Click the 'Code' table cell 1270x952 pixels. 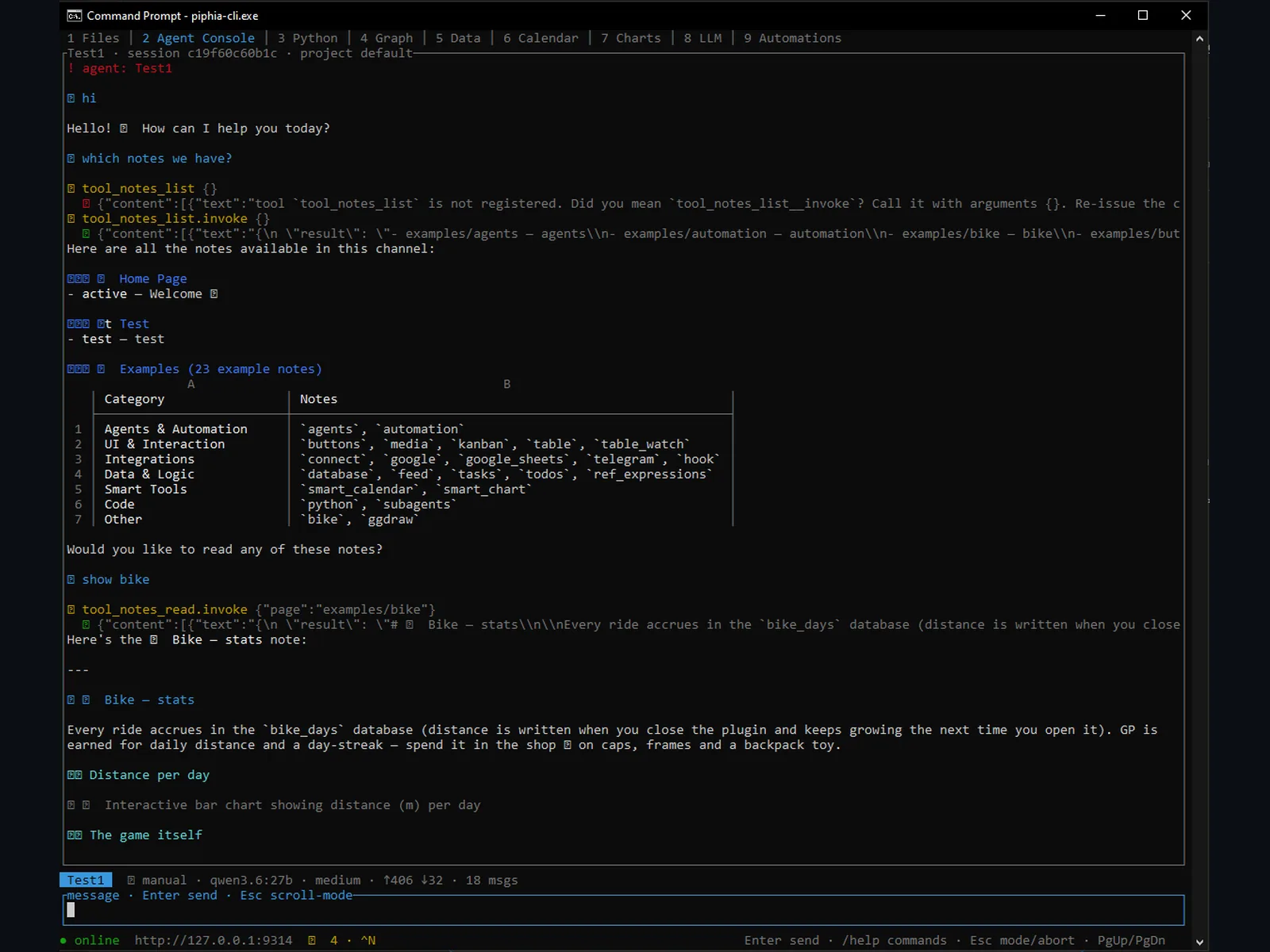119,505
